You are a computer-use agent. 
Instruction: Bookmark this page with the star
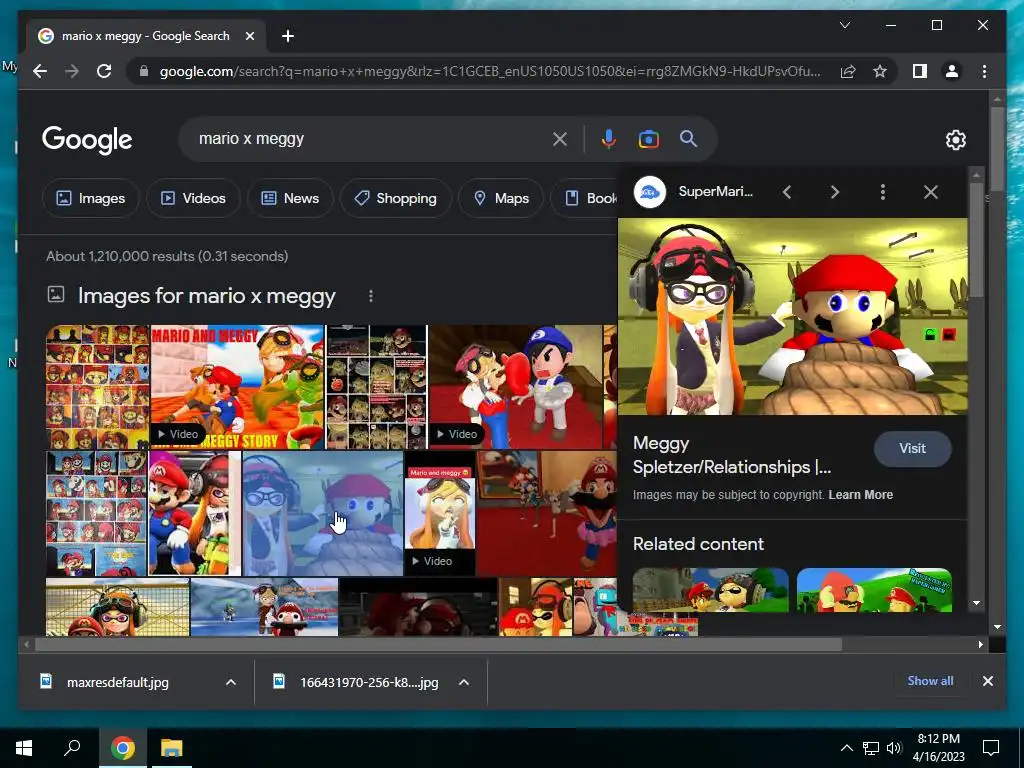880,71
